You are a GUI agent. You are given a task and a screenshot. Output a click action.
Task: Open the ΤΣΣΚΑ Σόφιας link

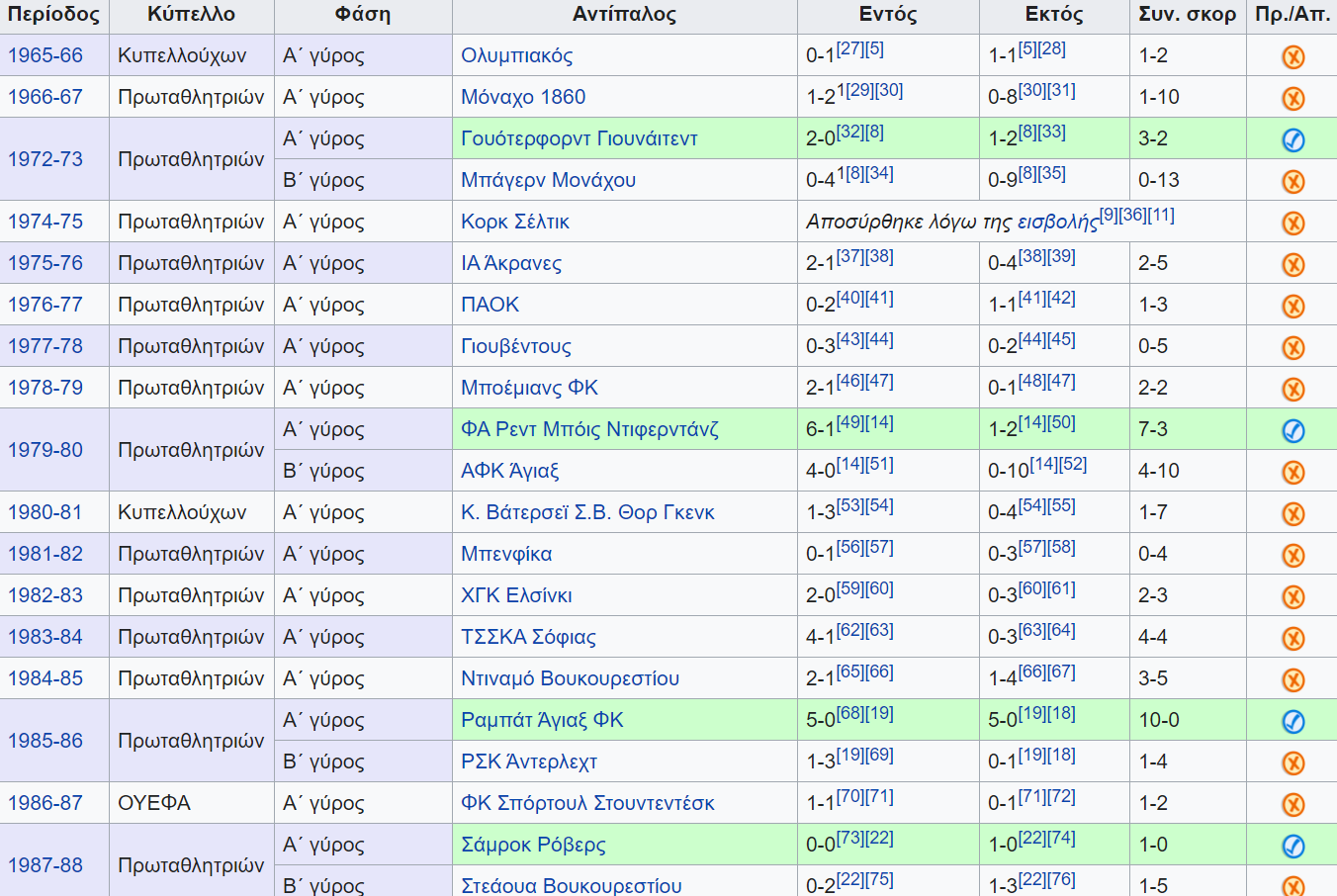click(528, 637)
